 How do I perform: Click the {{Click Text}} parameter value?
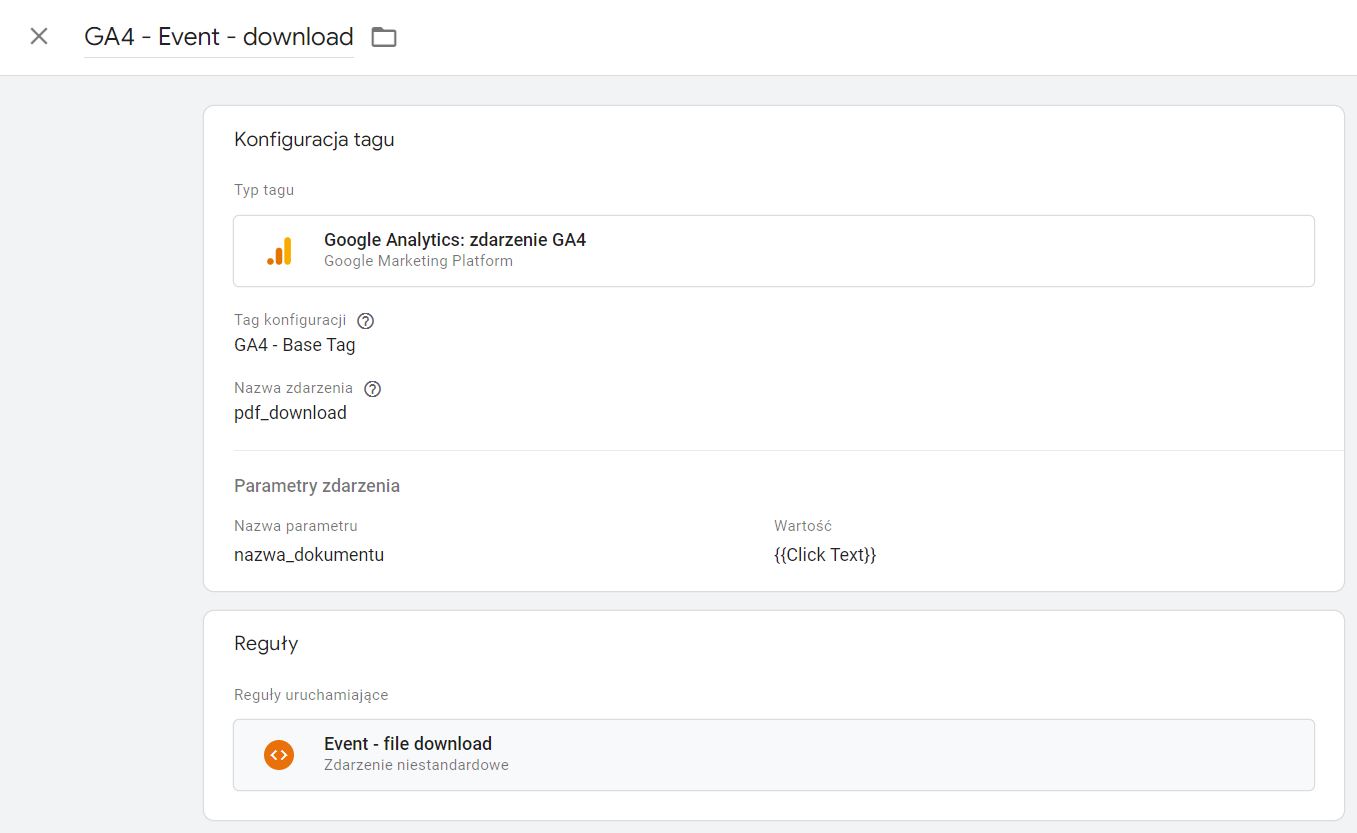(x=825, y=555)
